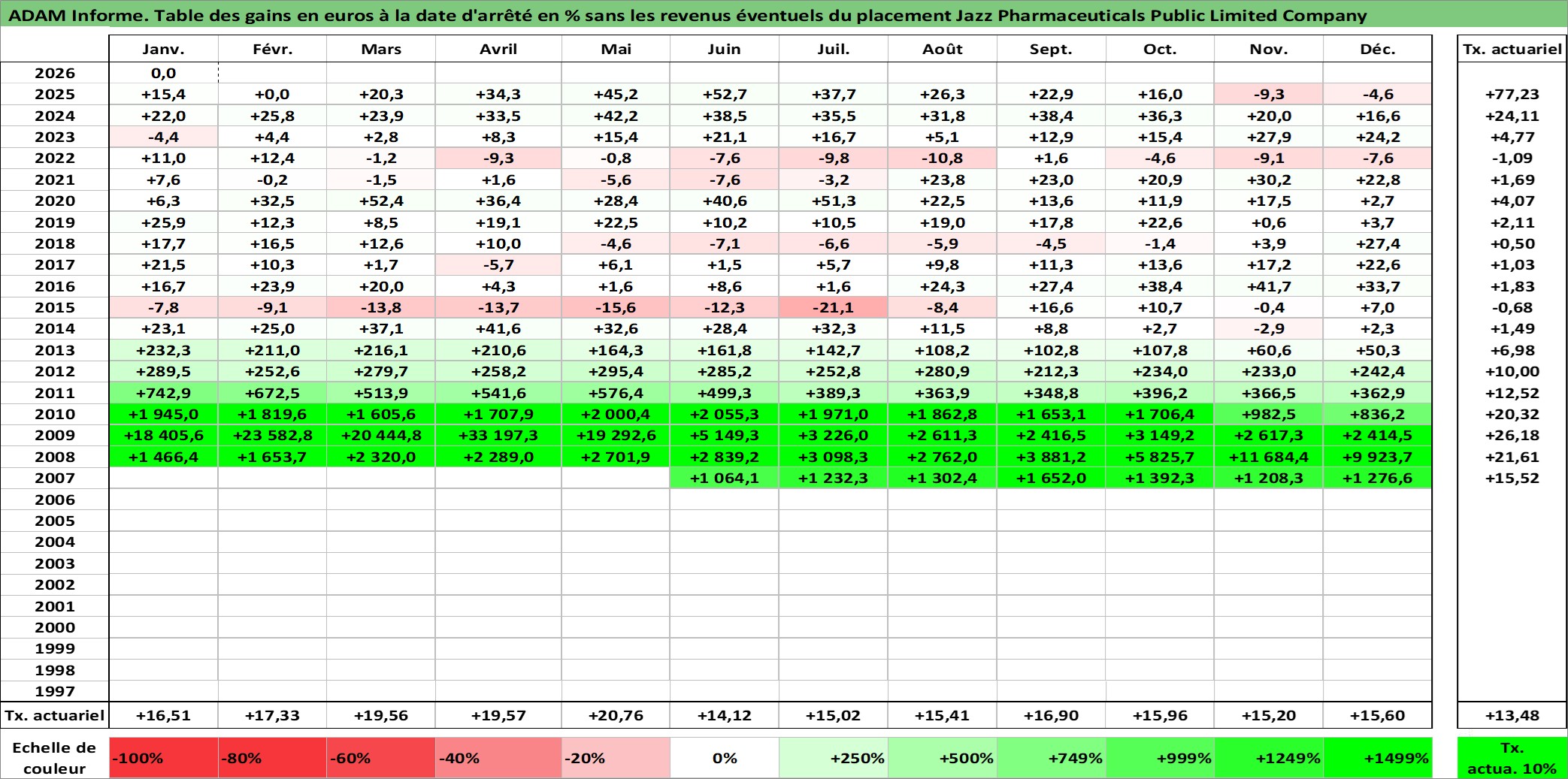Select the +1 064,1 cell for June 2007

(725, 478)
